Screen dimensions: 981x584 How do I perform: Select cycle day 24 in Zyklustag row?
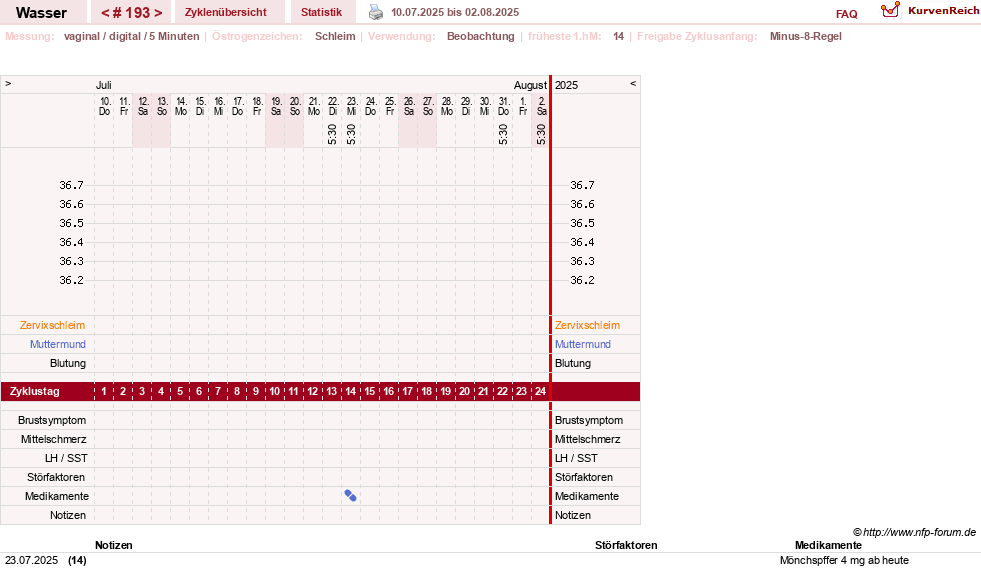[x=540, y=391]
